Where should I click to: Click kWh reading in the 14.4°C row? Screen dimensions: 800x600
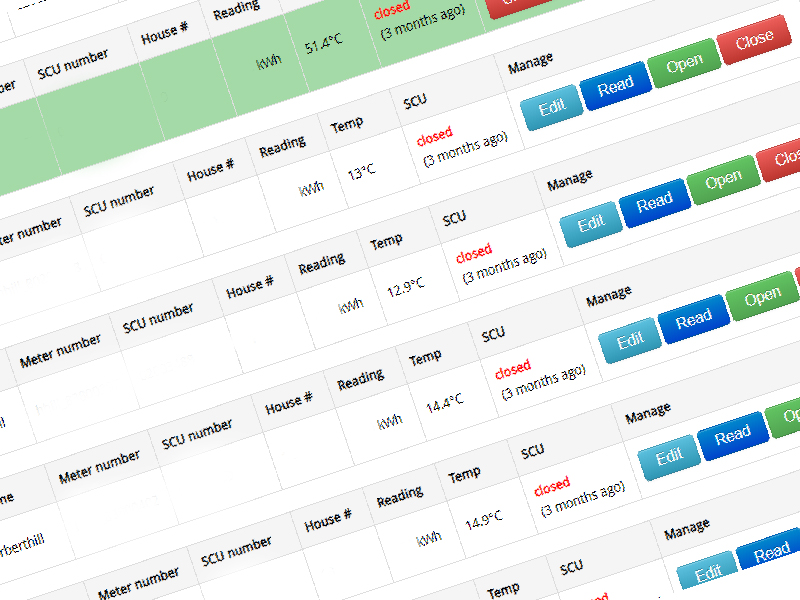pos(389,422)
